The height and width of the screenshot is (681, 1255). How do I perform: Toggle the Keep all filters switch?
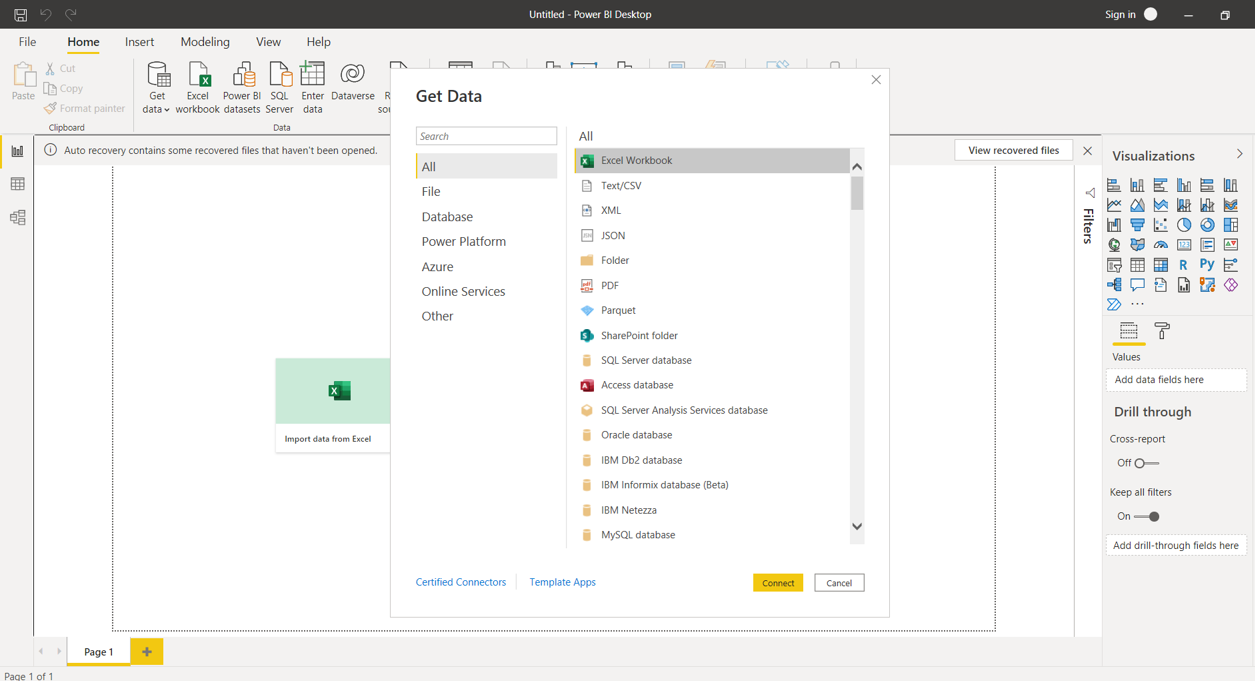1147,517
